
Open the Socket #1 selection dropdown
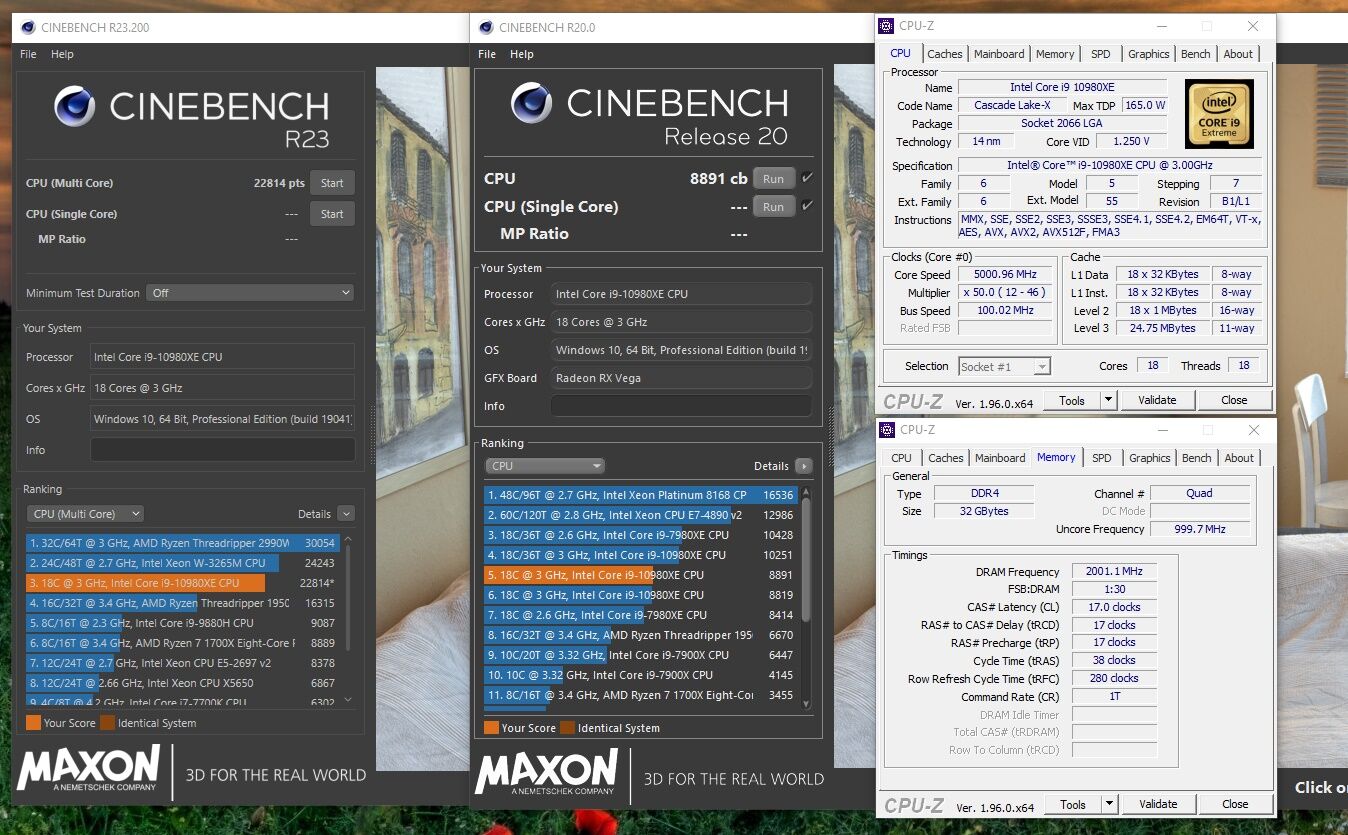coord(1005,367)
